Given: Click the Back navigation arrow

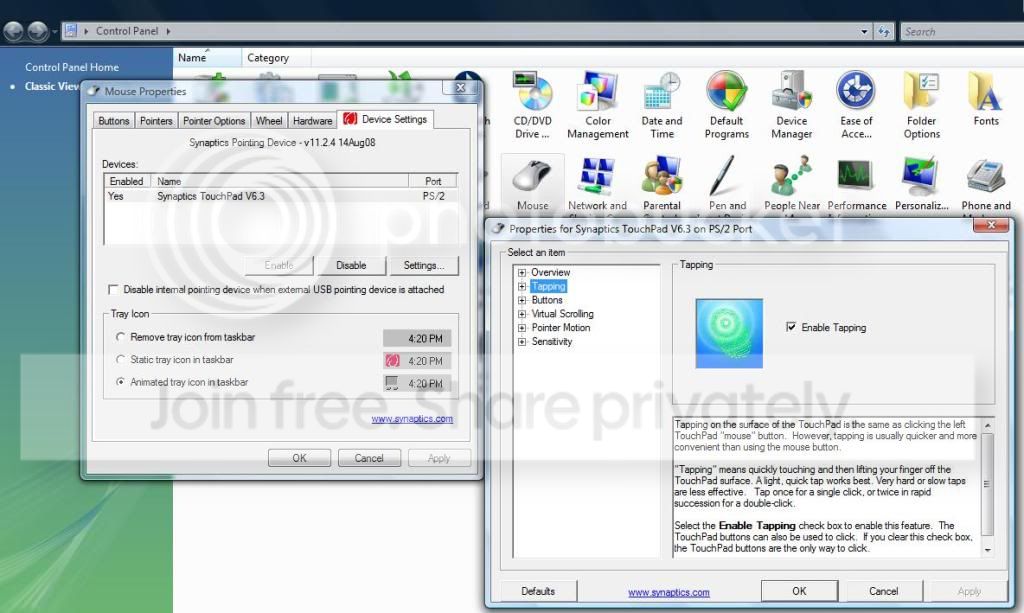Looking at the screenshot, I should click(14, 31).
